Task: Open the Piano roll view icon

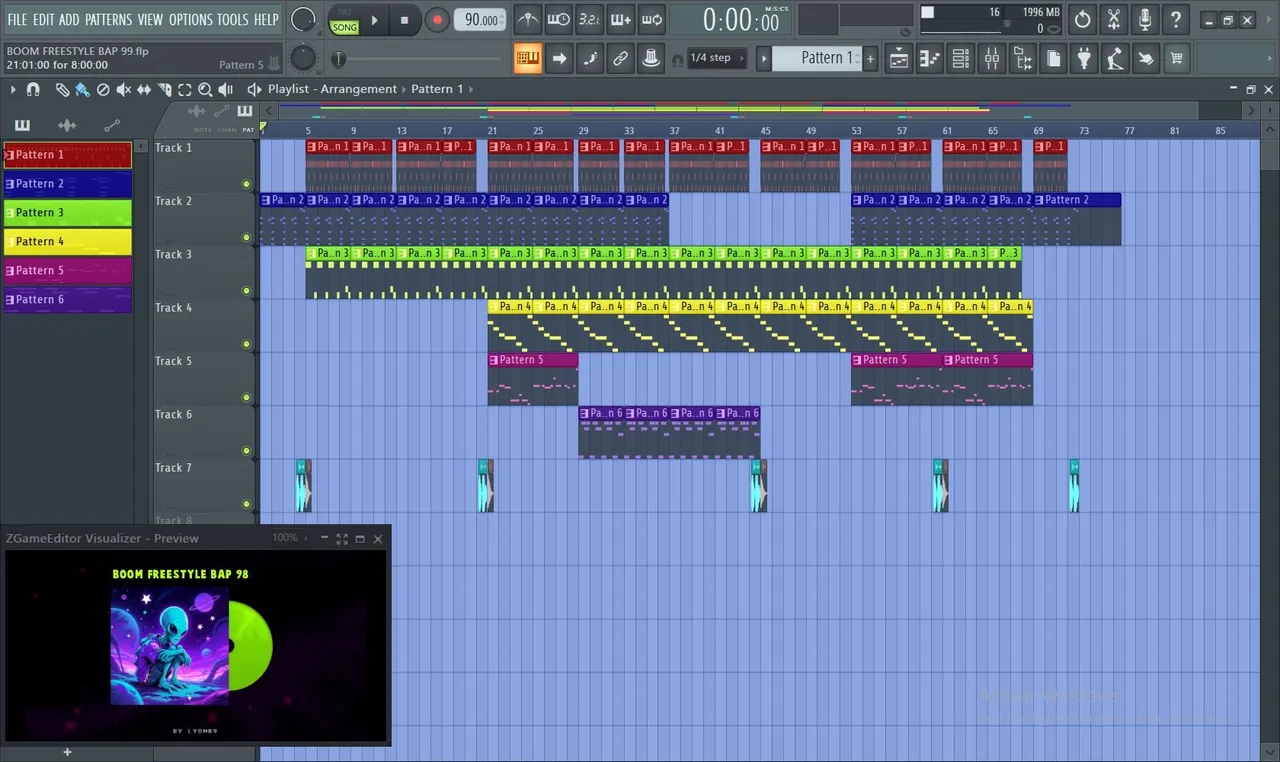Action: [x=930, y=59]
